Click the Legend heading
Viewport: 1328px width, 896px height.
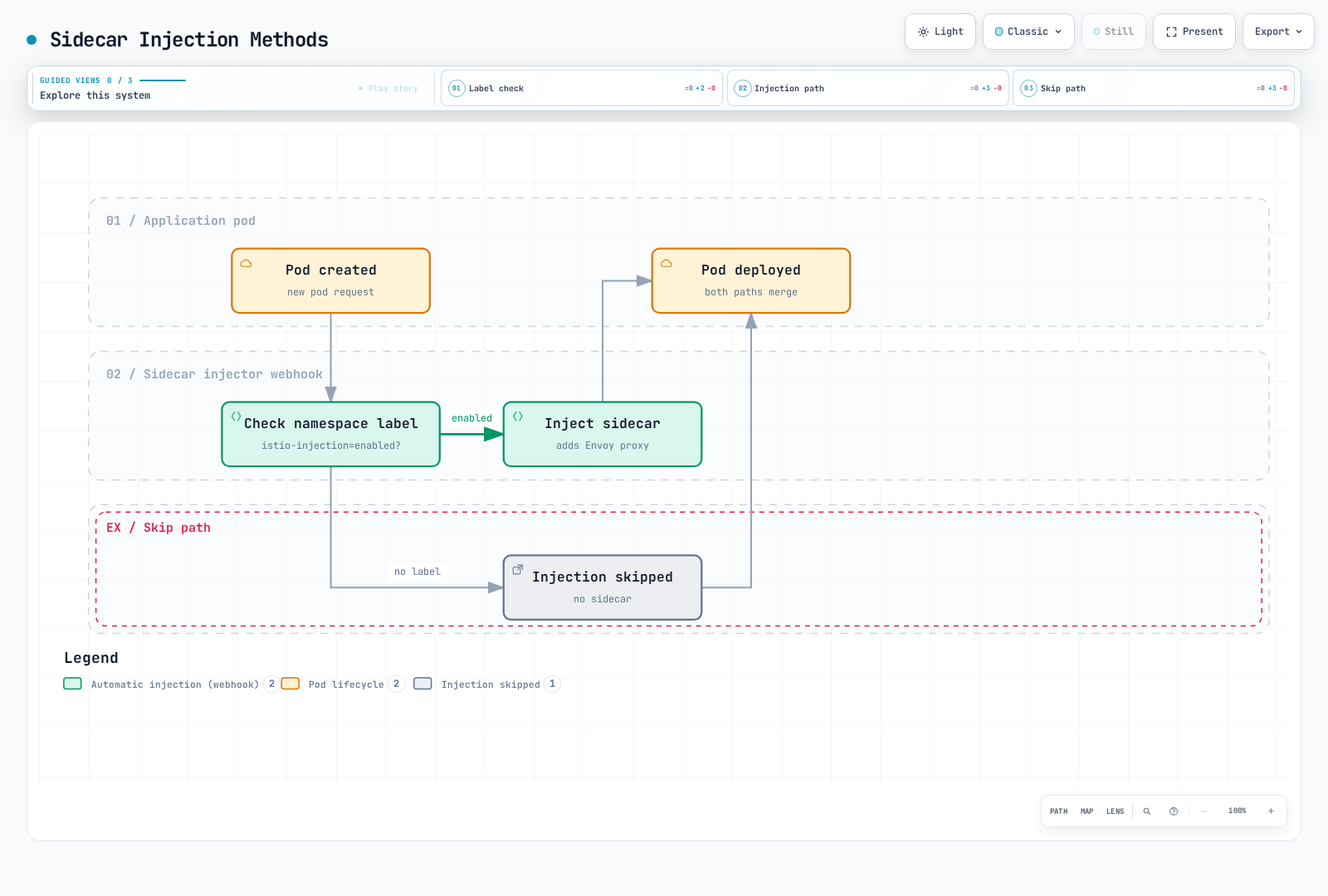click(91, 658)
